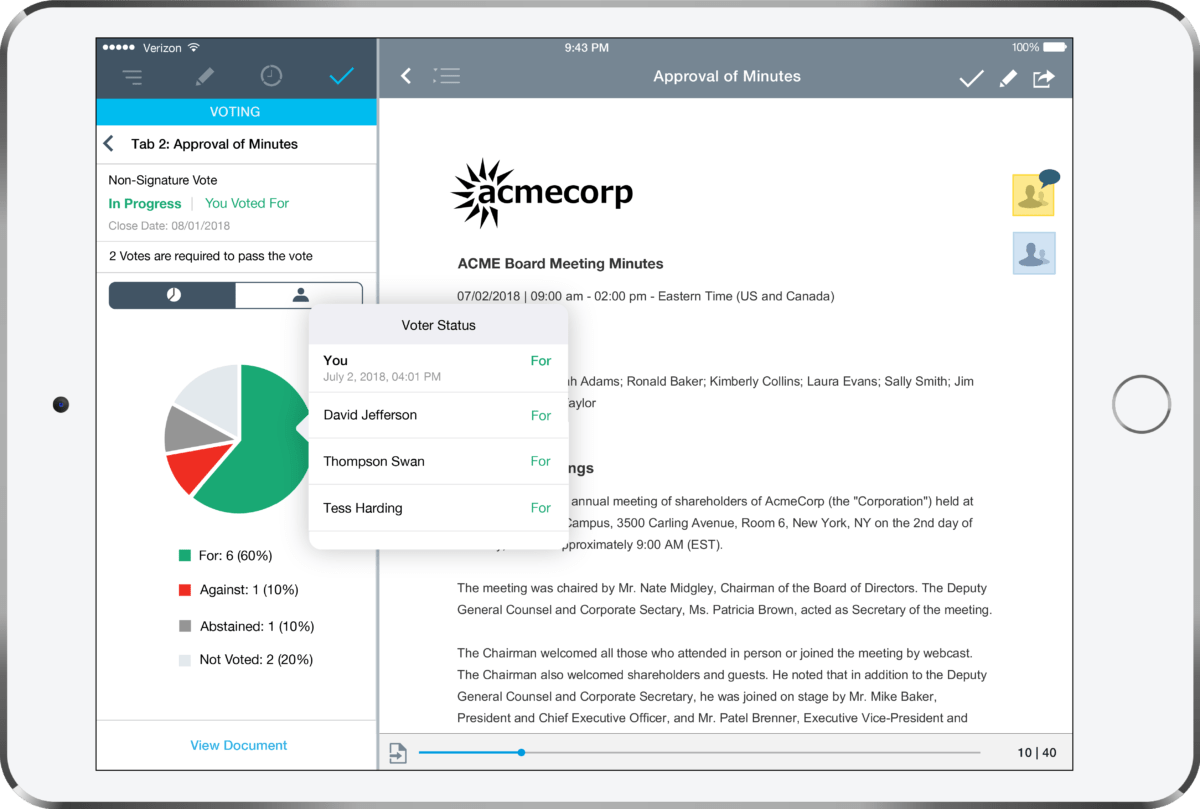
Task: Click the Abstained: 1 (10%) label
Action: click(257, 626)
